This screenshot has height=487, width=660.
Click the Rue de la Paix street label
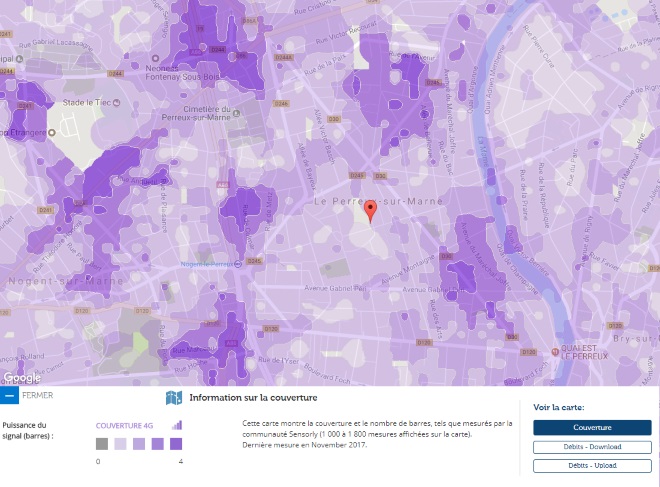[x=326, y=65]
